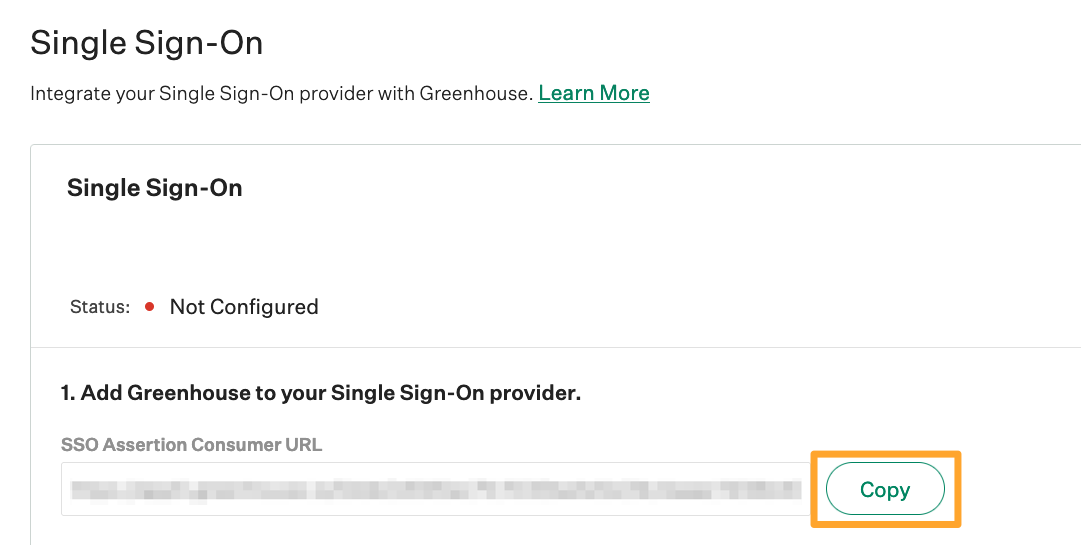Click the step 1 Add Greenhouse heading

click(x=321, y=393)
